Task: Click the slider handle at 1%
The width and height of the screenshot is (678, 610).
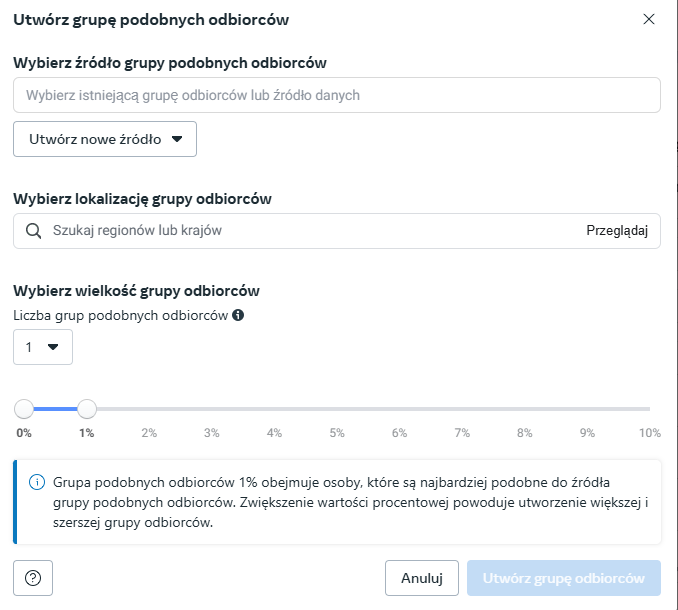Action: pos(86,409)
